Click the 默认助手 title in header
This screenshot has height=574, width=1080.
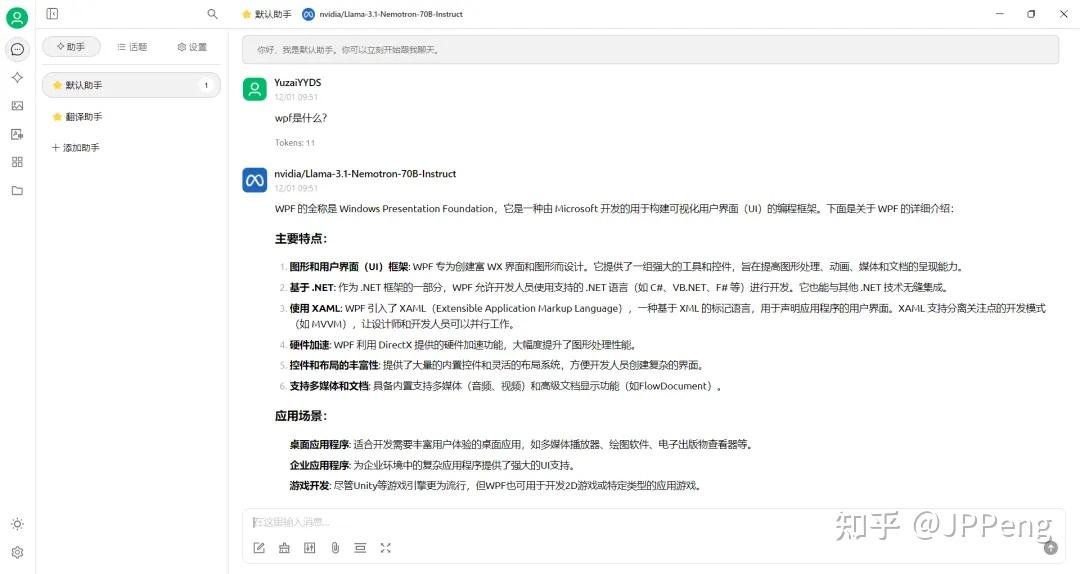(x=267, y=14)
